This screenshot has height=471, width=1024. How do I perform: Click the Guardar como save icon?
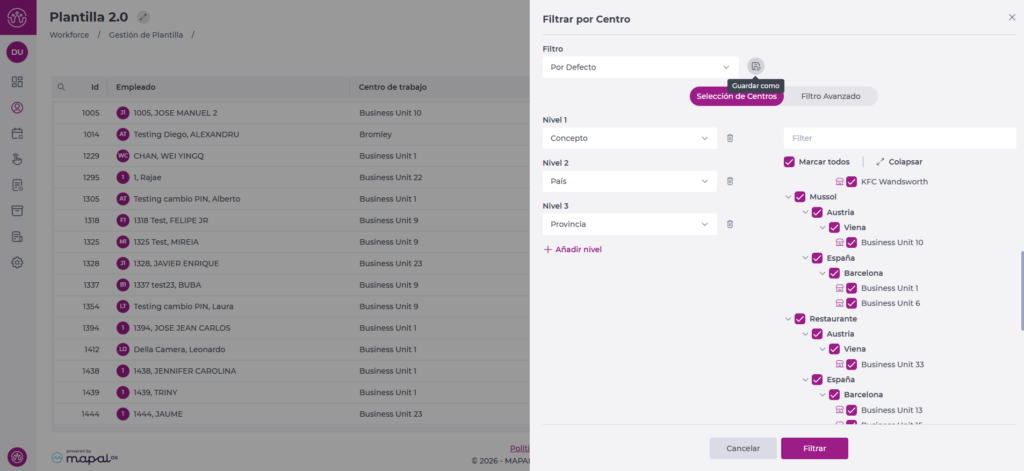coord(756,67)
